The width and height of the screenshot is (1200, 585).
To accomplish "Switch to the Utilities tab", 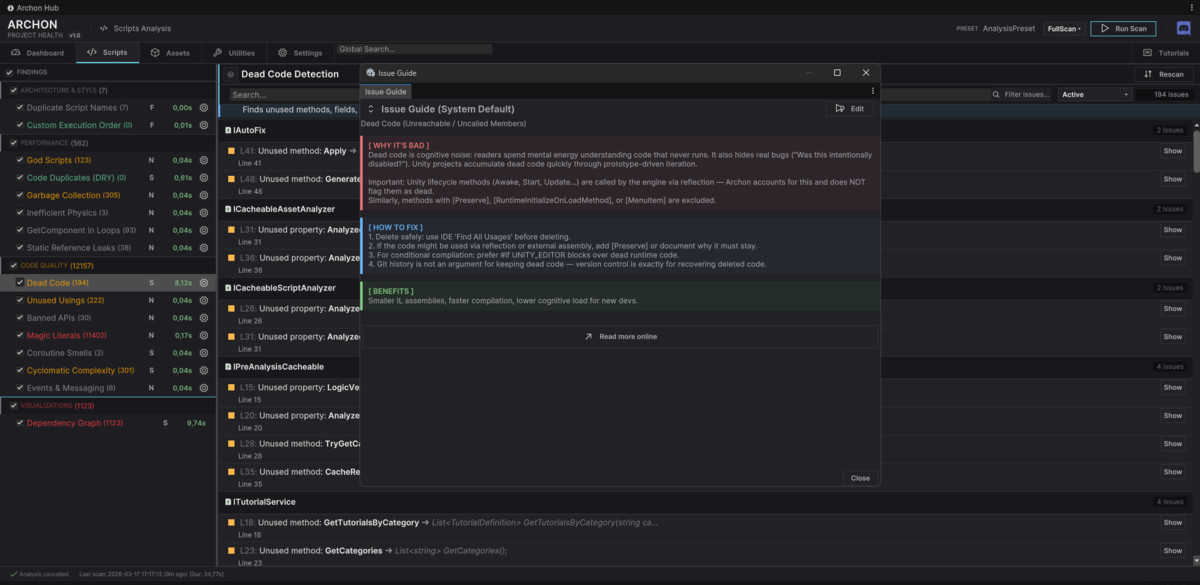I will pos(234,52).
